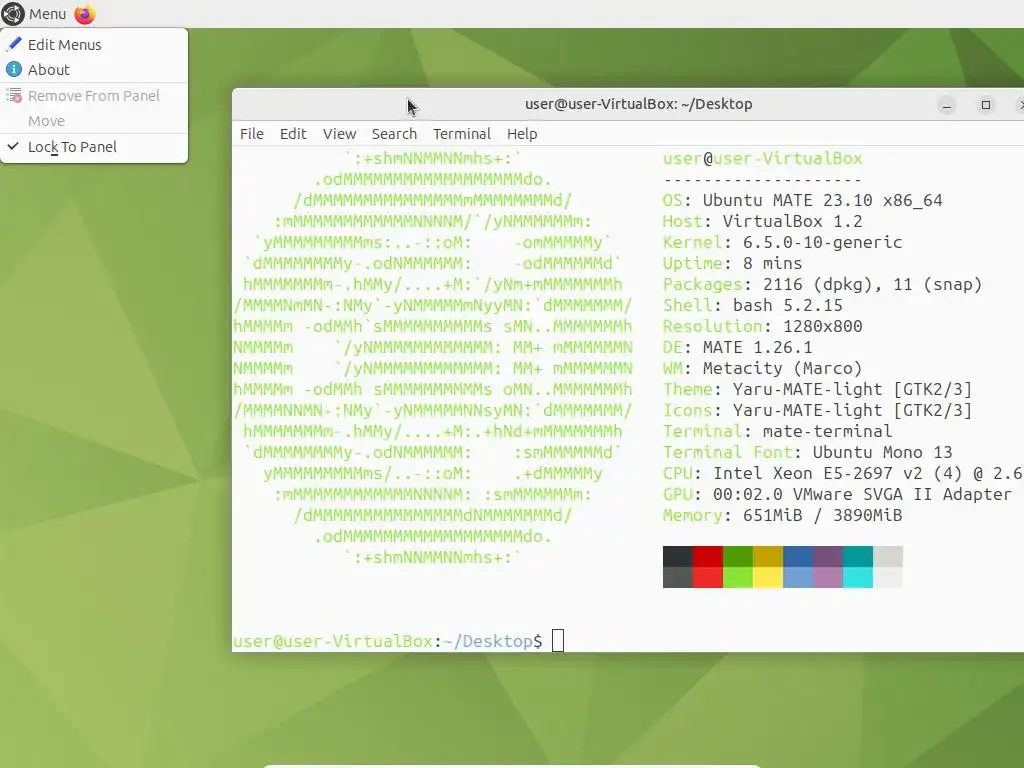This screenshot has width=1024, height=768.
Task: Click the purple color block
Action: click(x=828, y=556)
